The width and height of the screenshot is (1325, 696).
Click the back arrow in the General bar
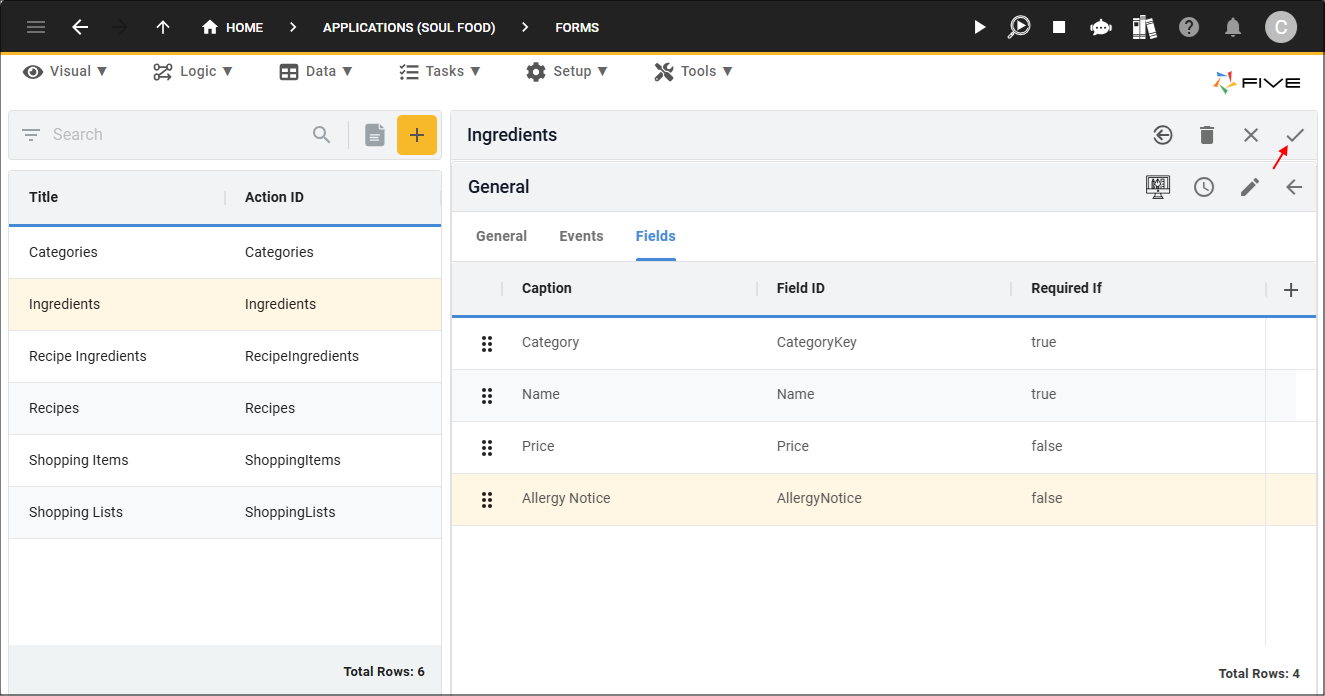[1294, 187]
